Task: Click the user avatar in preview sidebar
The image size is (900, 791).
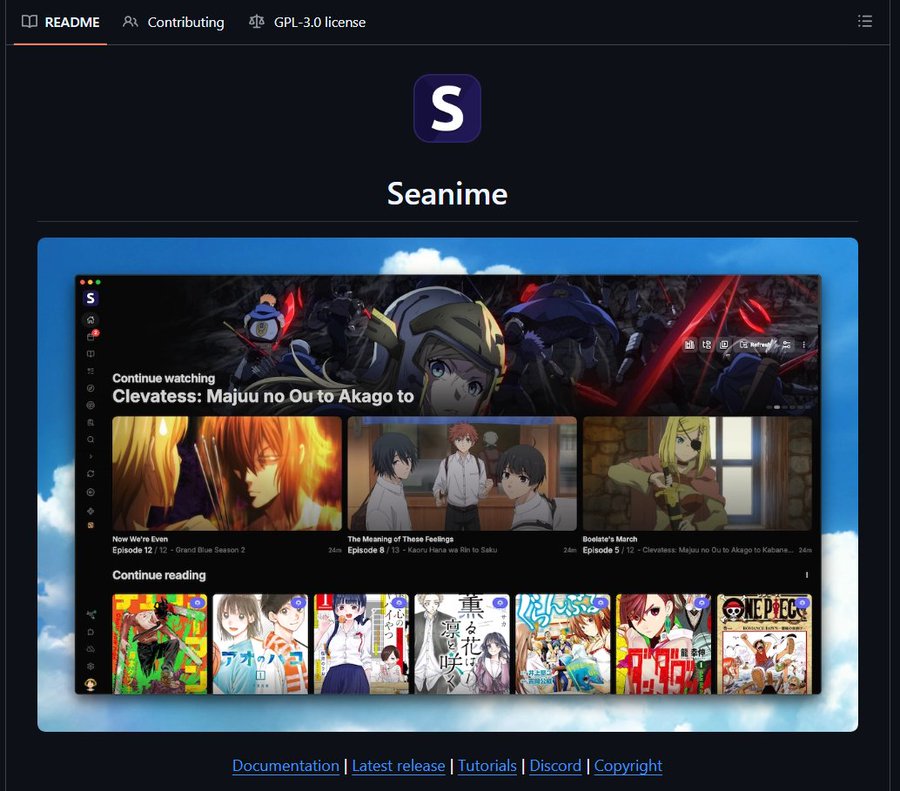Action: tap(90, 684)
